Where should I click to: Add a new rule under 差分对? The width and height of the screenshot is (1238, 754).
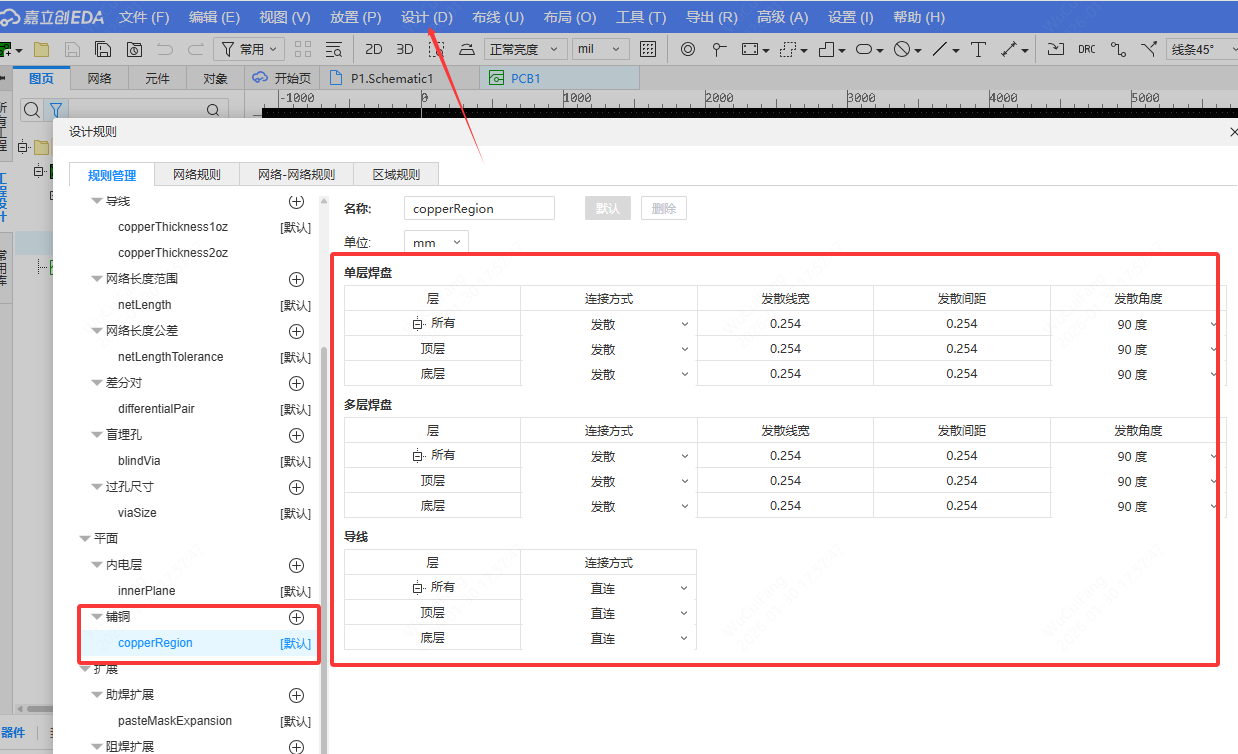pyautogui.click(x=296, y=383)
